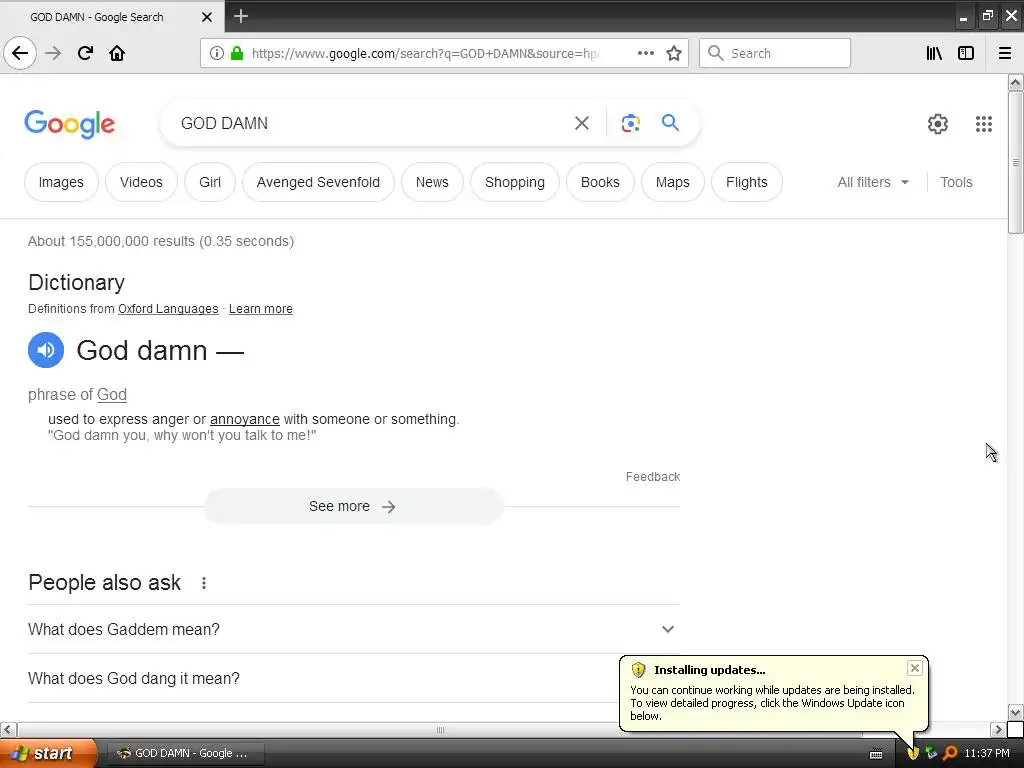Viewport: 1024px width, 768px height.
Task: Focus the Google search box with GOD DAMN
Action: tap(369, 123)
